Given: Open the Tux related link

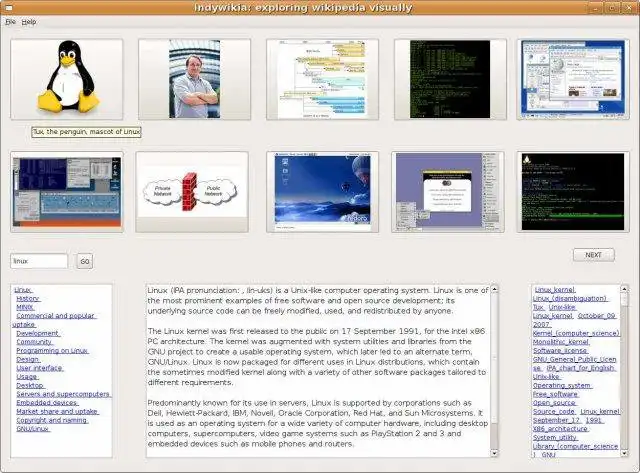Looking at the screenshot, I should (538, 307).
